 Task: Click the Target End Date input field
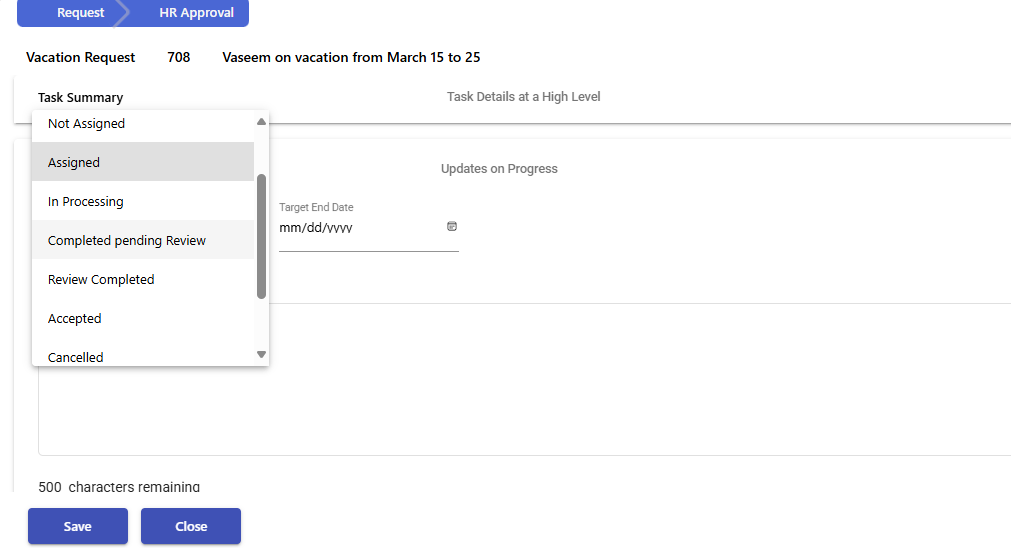[x=361, y=228]
